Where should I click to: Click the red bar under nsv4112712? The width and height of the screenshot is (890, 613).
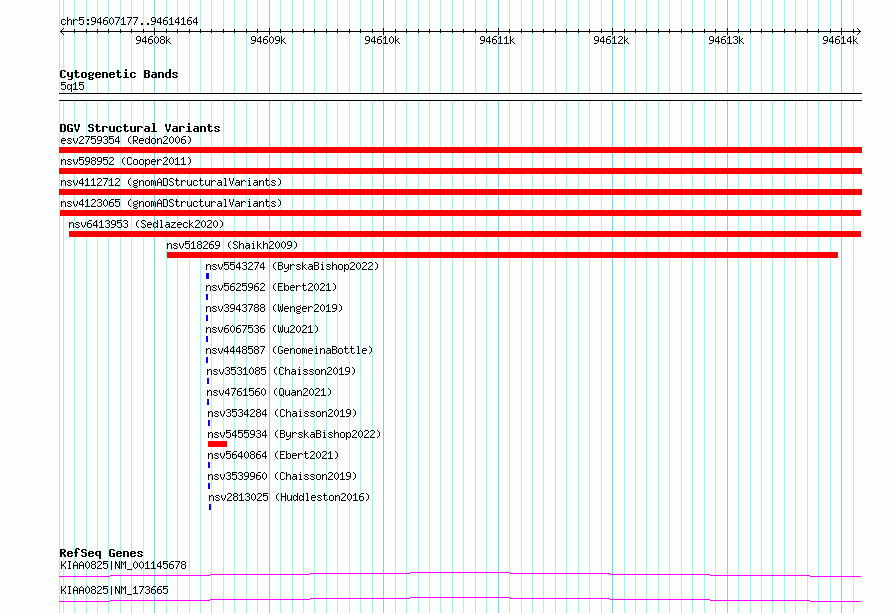pos(460,192)
